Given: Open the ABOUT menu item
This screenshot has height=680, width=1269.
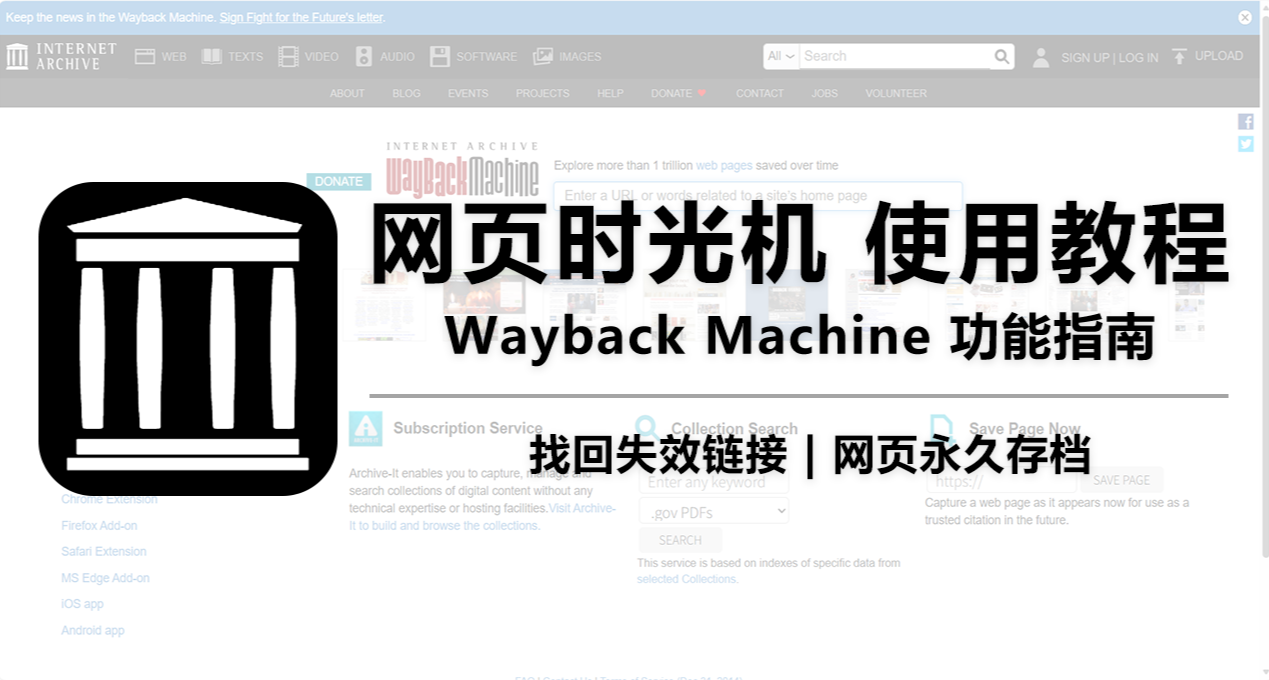Looking at the screenshot, I should [x=347, y=93].
